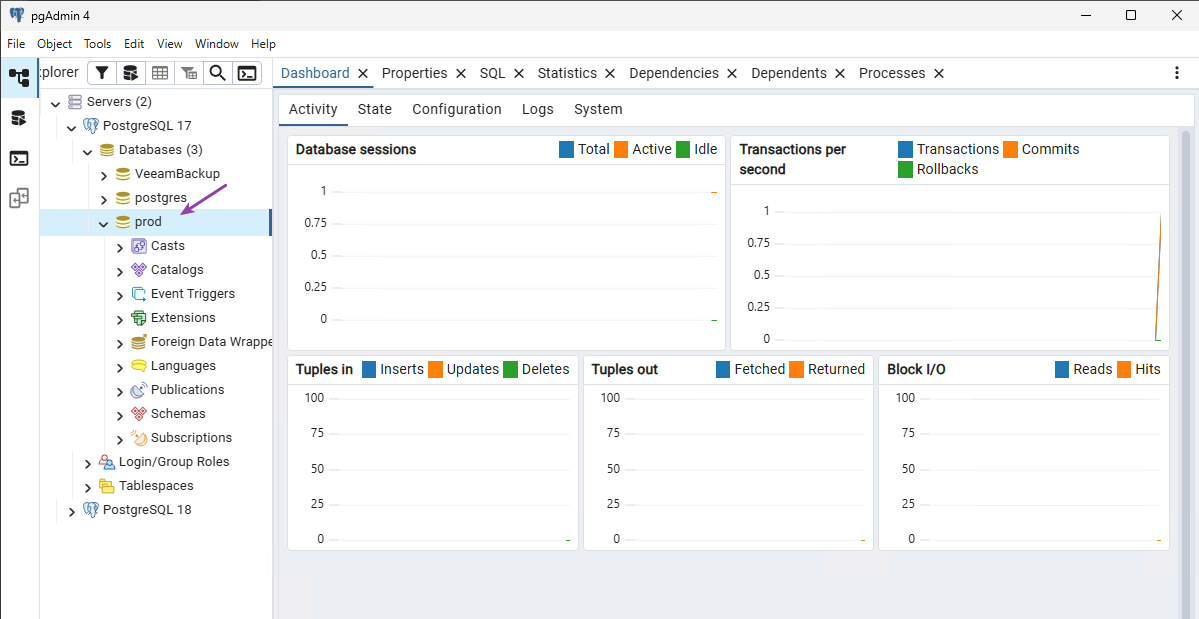Click the Login/Group Roles node icon
1199x619 pixels.
click(x=106, y=462)
